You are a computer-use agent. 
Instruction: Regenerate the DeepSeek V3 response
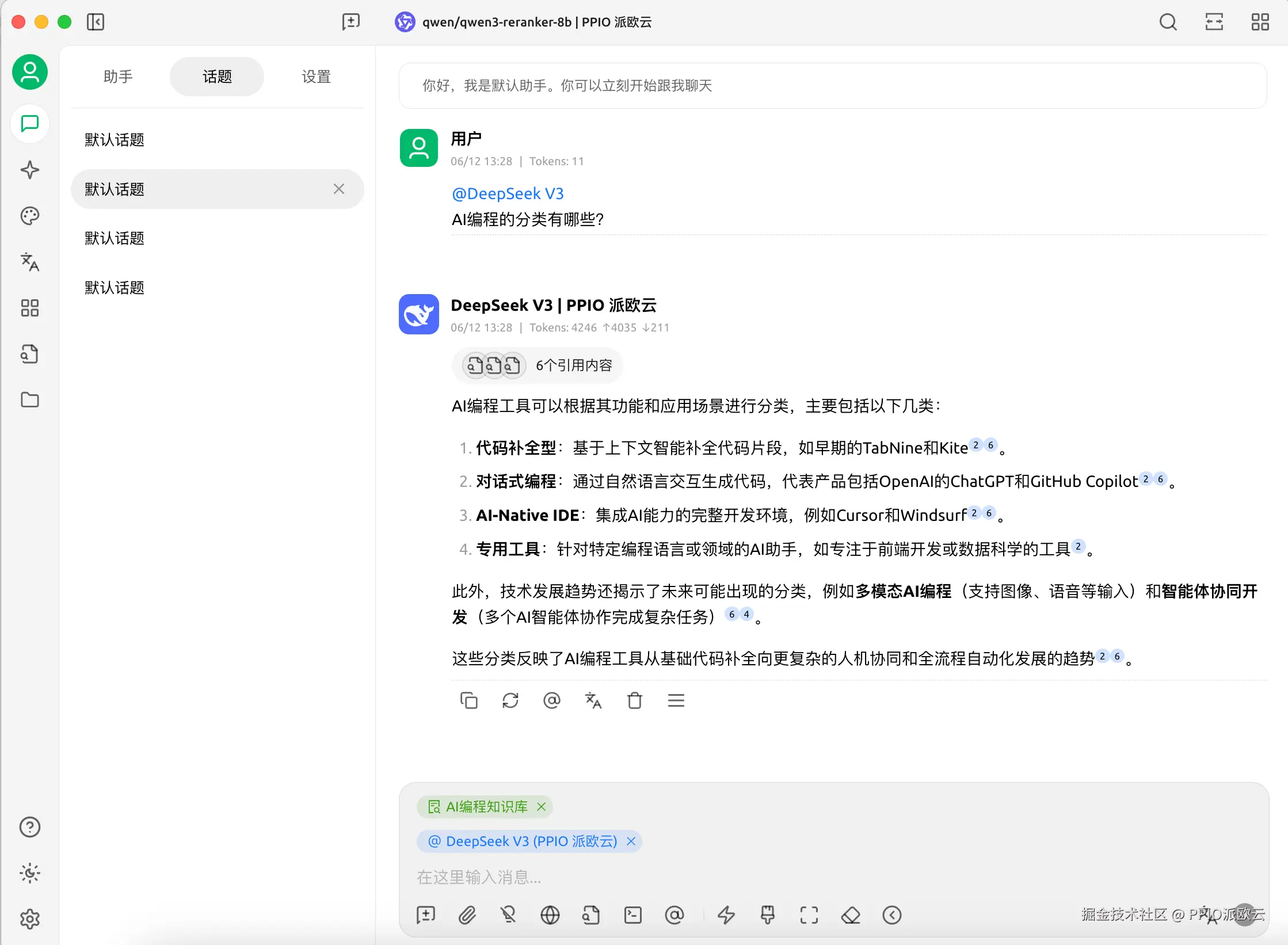point(510,700)
